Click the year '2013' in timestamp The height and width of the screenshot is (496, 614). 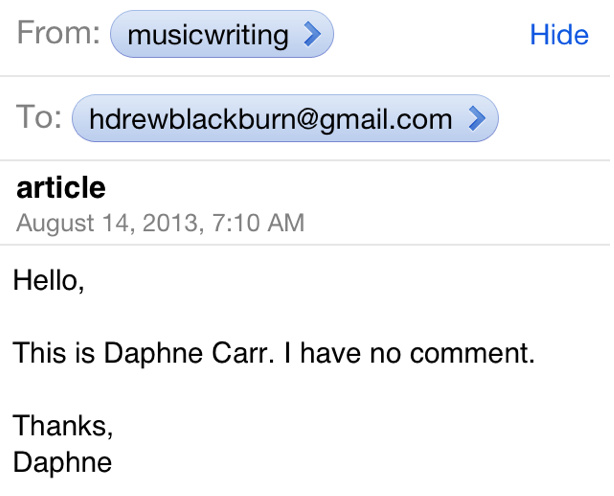pos(173,223)
